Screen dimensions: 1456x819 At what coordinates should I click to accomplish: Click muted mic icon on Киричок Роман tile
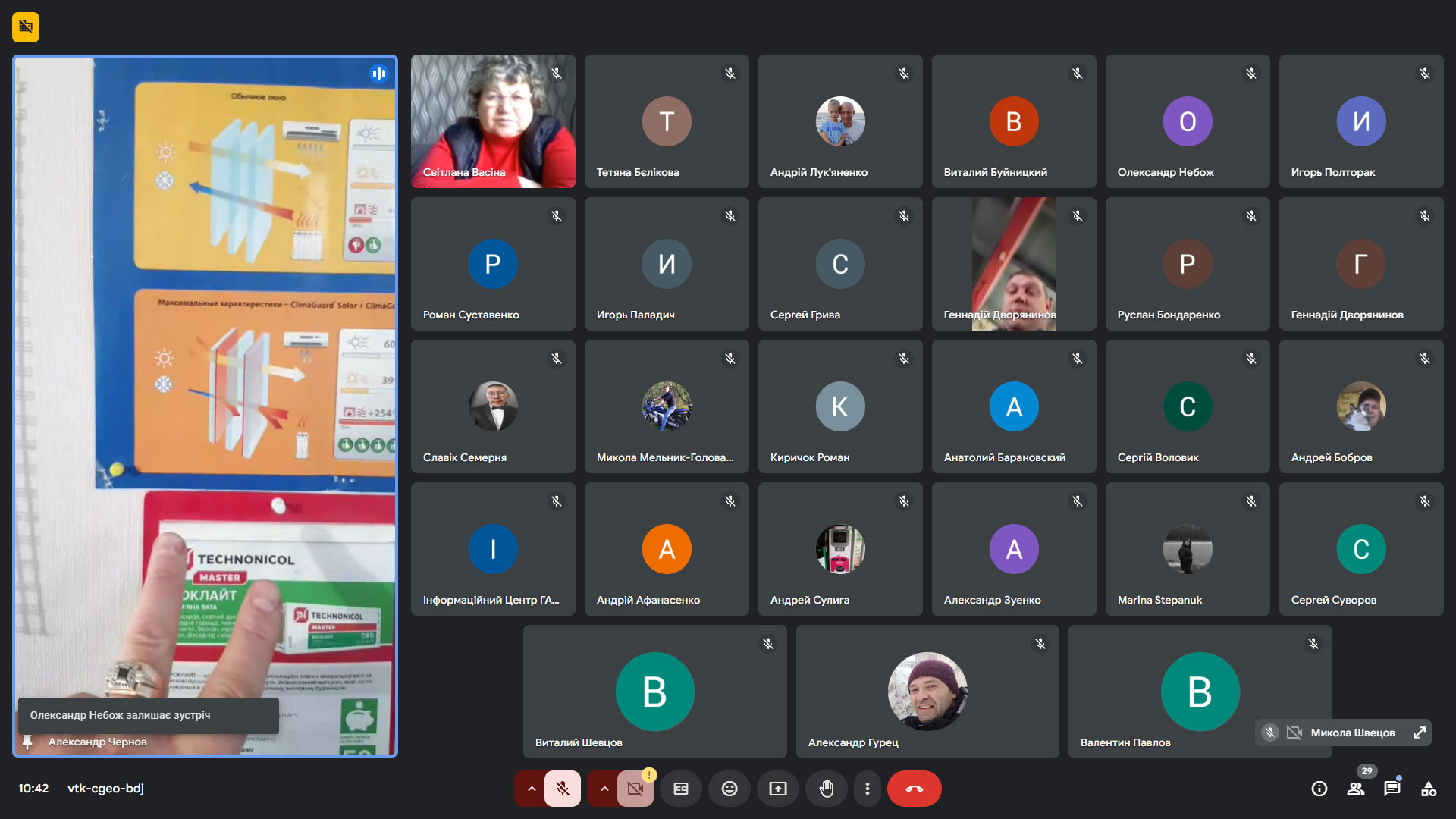[904, 359]
